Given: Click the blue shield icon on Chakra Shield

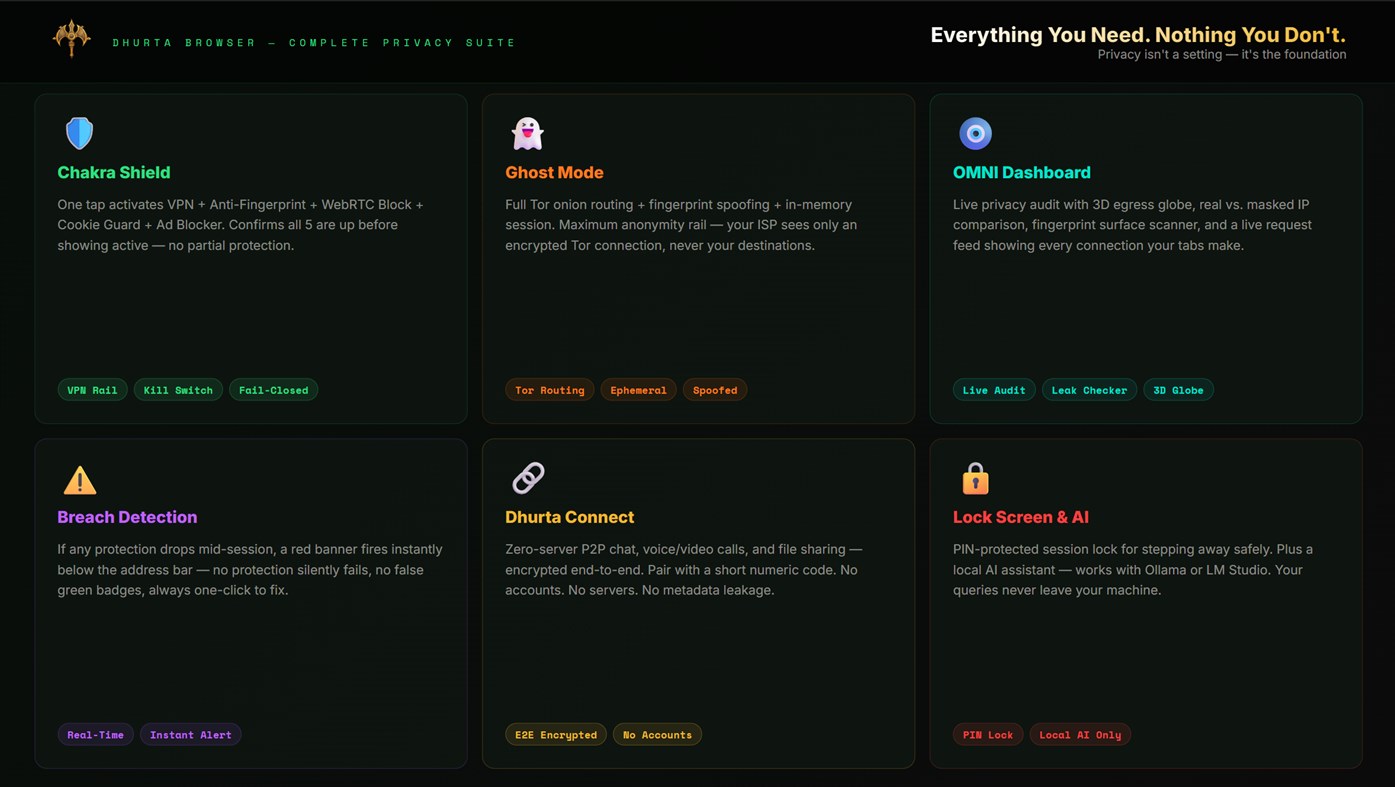Looking at the screenshot, I should tap(79, 133).
